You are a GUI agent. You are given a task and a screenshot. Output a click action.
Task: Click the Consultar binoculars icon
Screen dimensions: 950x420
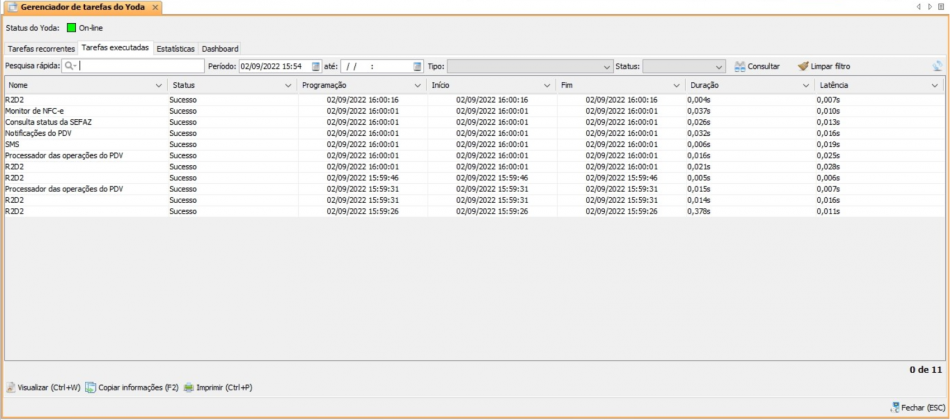point(740,66)
